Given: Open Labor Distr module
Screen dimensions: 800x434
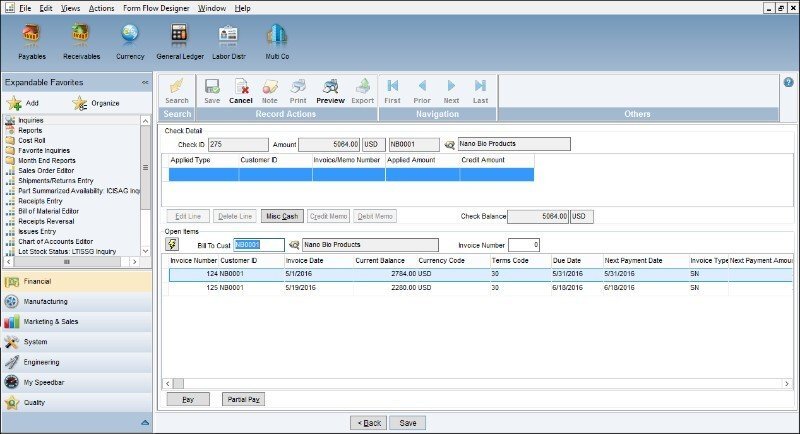Looking at the screenshot, I should [229, 38].
